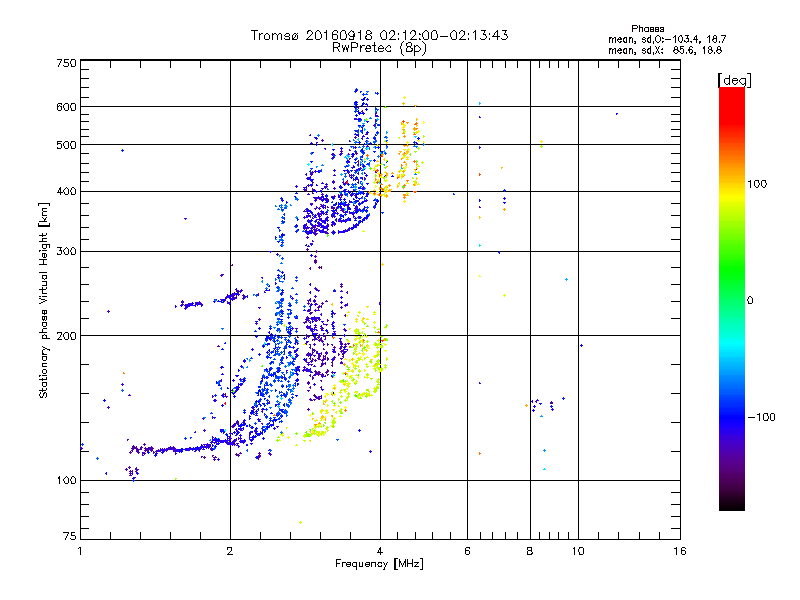The height and width of the screenshot is (600, 800).
Task: Click the '400' y-axis tick label
Action: [x=66, y=192]
